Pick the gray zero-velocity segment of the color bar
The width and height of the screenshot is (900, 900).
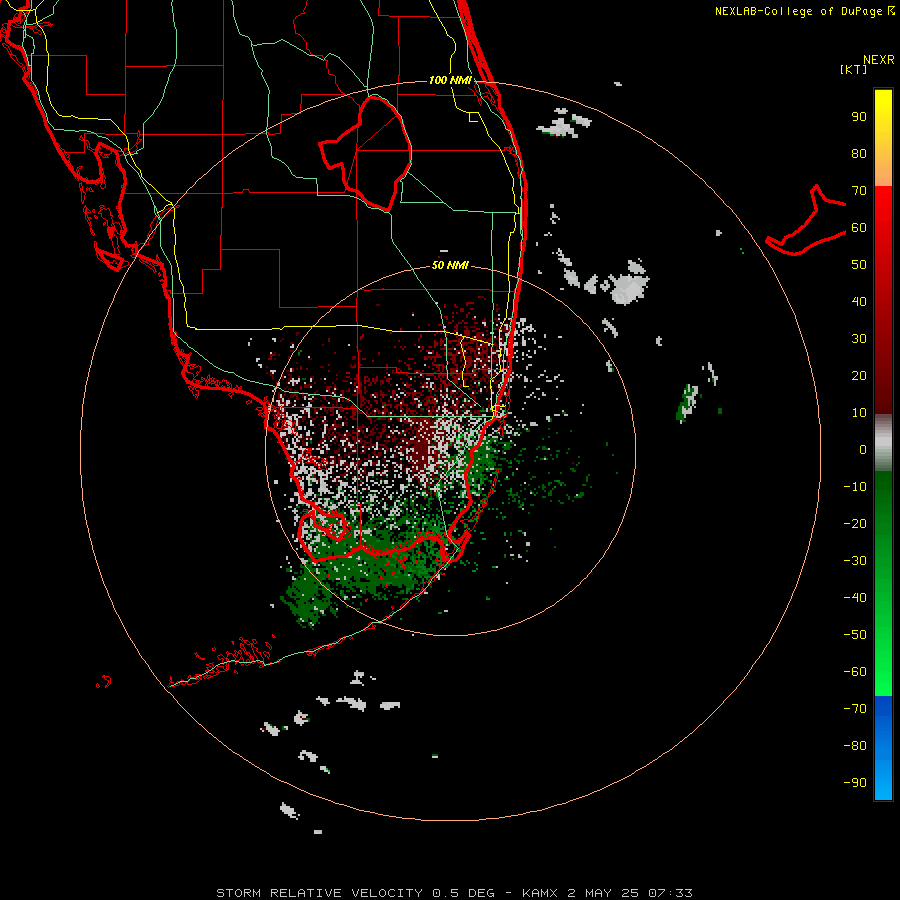click(883, 443)
